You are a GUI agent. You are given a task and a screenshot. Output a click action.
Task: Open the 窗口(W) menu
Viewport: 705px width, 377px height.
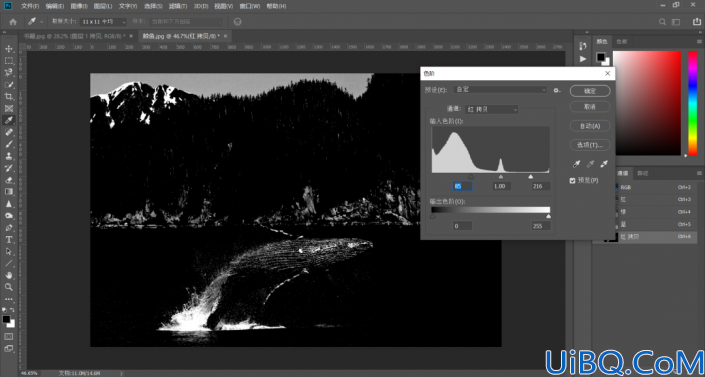click(x=250, y=6)
